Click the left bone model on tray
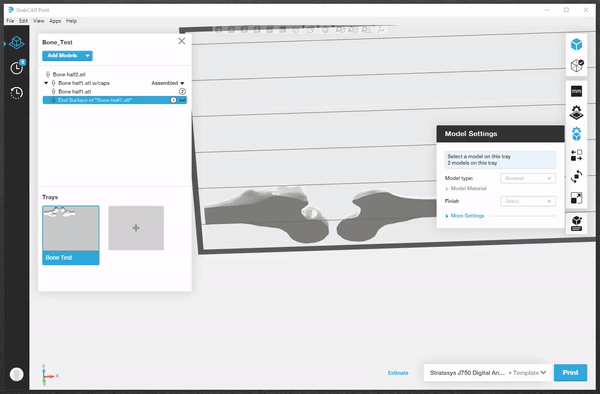 point(267,215)
